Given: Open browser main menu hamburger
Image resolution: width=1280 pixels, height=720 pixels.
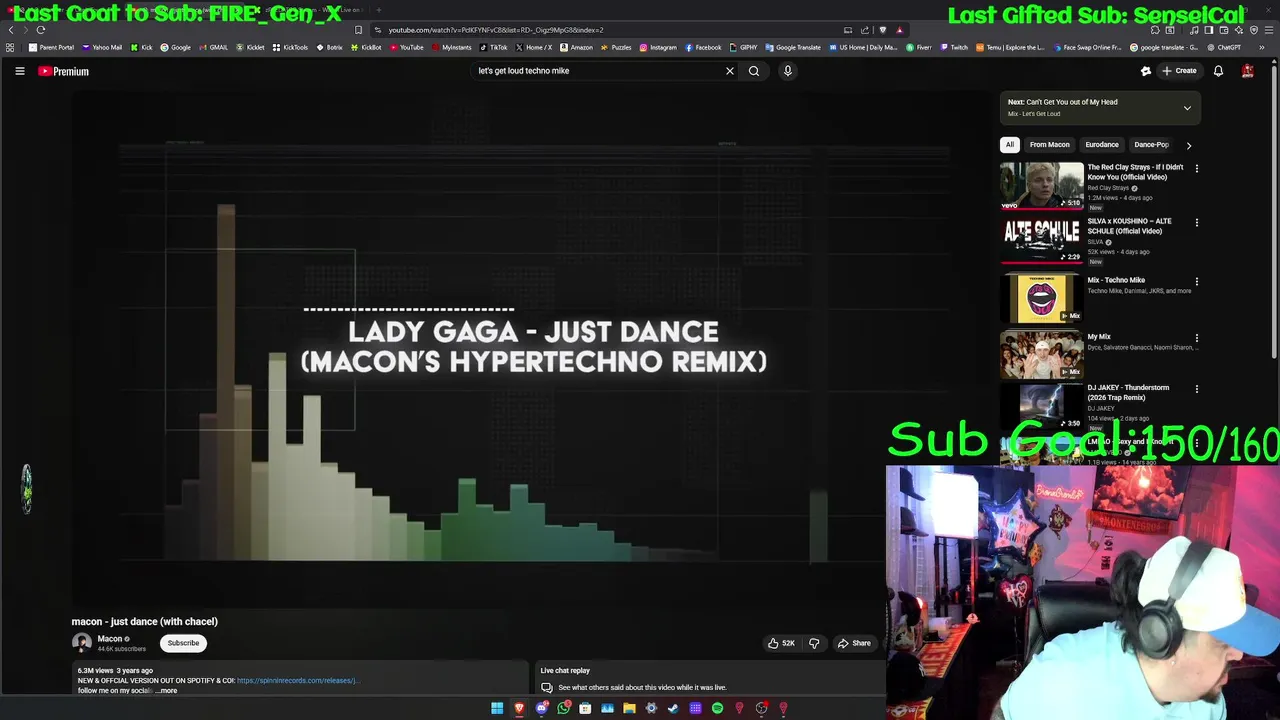Looking at the screenshot, I should pyautogui.click(x=1268, y=30).
